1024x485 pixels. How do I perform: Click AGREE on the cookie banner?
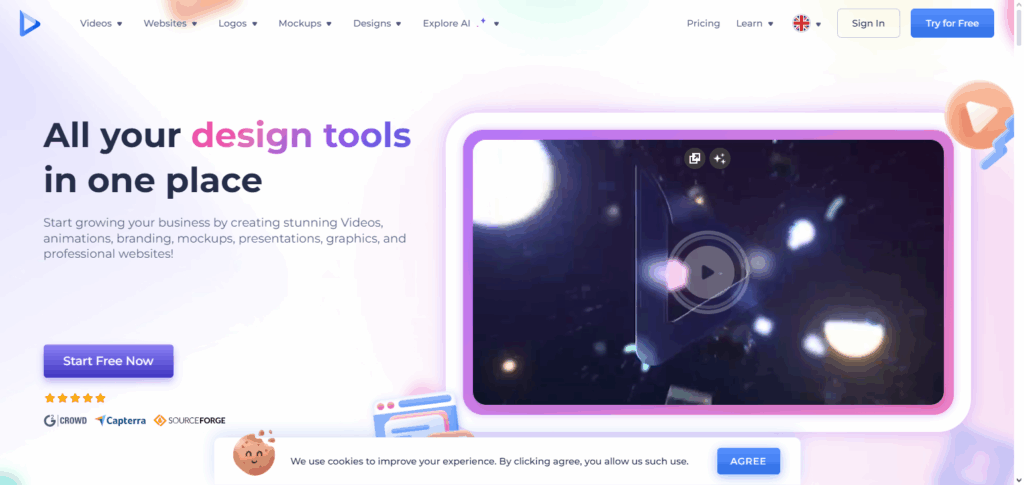(748, 461)
